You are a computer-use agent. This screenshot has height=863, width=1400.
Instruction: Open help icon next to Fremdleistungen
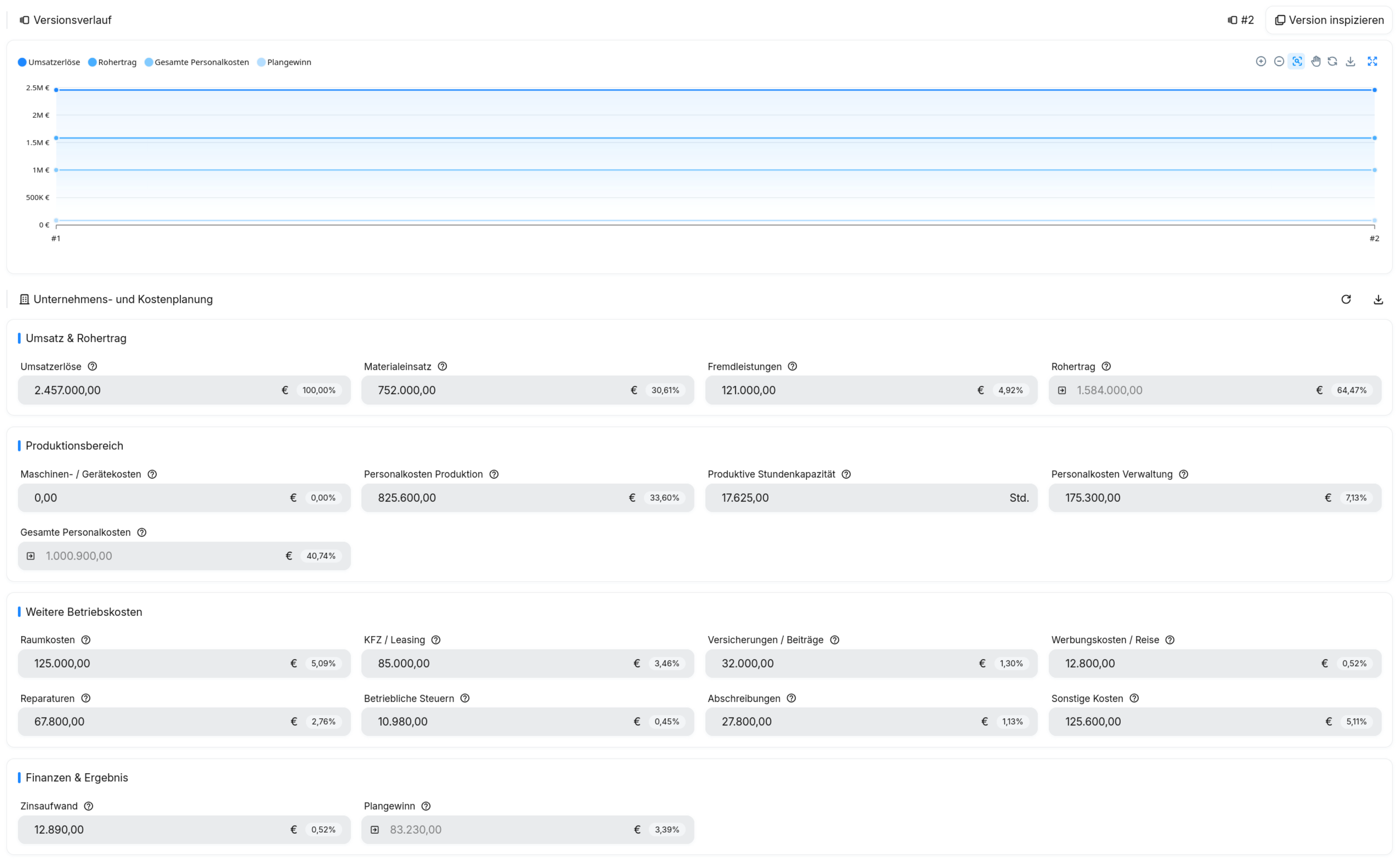[792, 366]
